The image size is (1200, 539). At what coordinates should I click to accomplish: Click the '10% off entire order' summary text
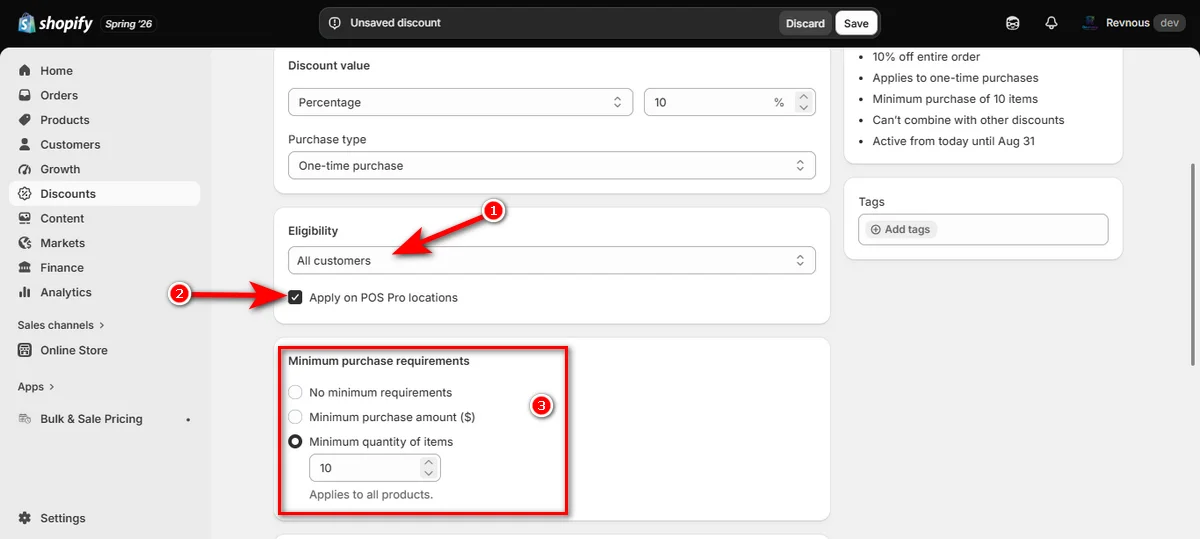click(926, 57)
